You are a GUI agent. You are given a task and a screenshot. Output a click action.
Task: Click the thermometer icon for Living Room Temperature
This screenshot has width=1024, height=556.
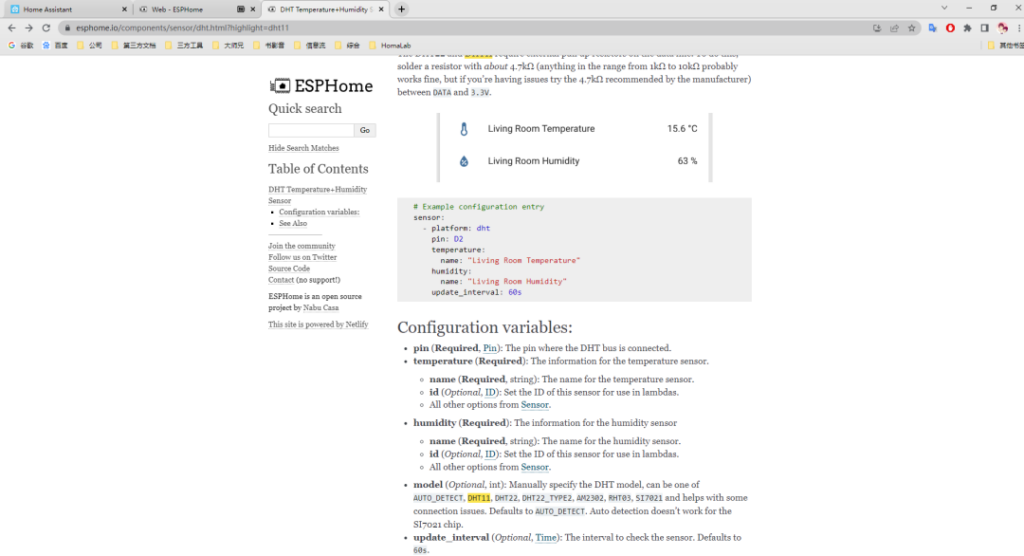(x=464, y=129)
